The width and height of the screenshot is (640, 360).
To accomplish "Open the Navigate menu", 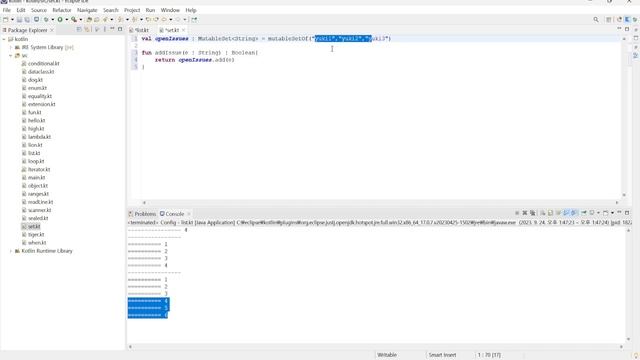I will (87, 10).
